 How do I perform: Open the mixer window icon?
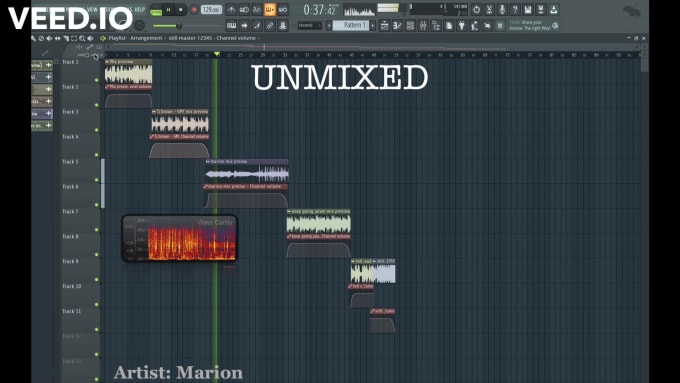[423, 26]
